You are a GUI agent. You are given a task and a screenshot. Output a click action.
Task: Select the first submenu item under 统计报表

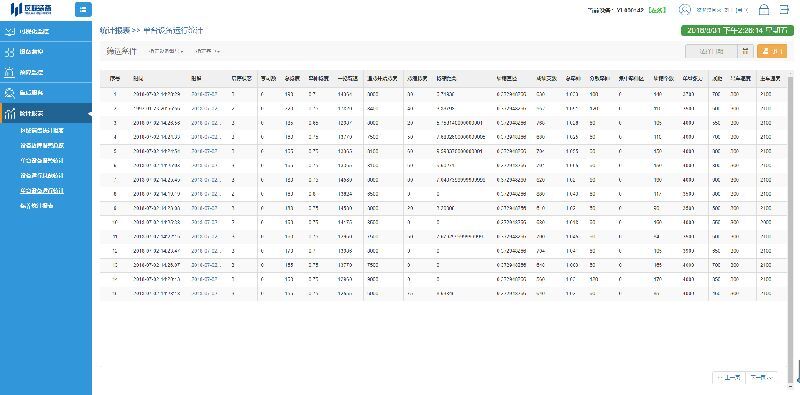click(x=42, y=131)
